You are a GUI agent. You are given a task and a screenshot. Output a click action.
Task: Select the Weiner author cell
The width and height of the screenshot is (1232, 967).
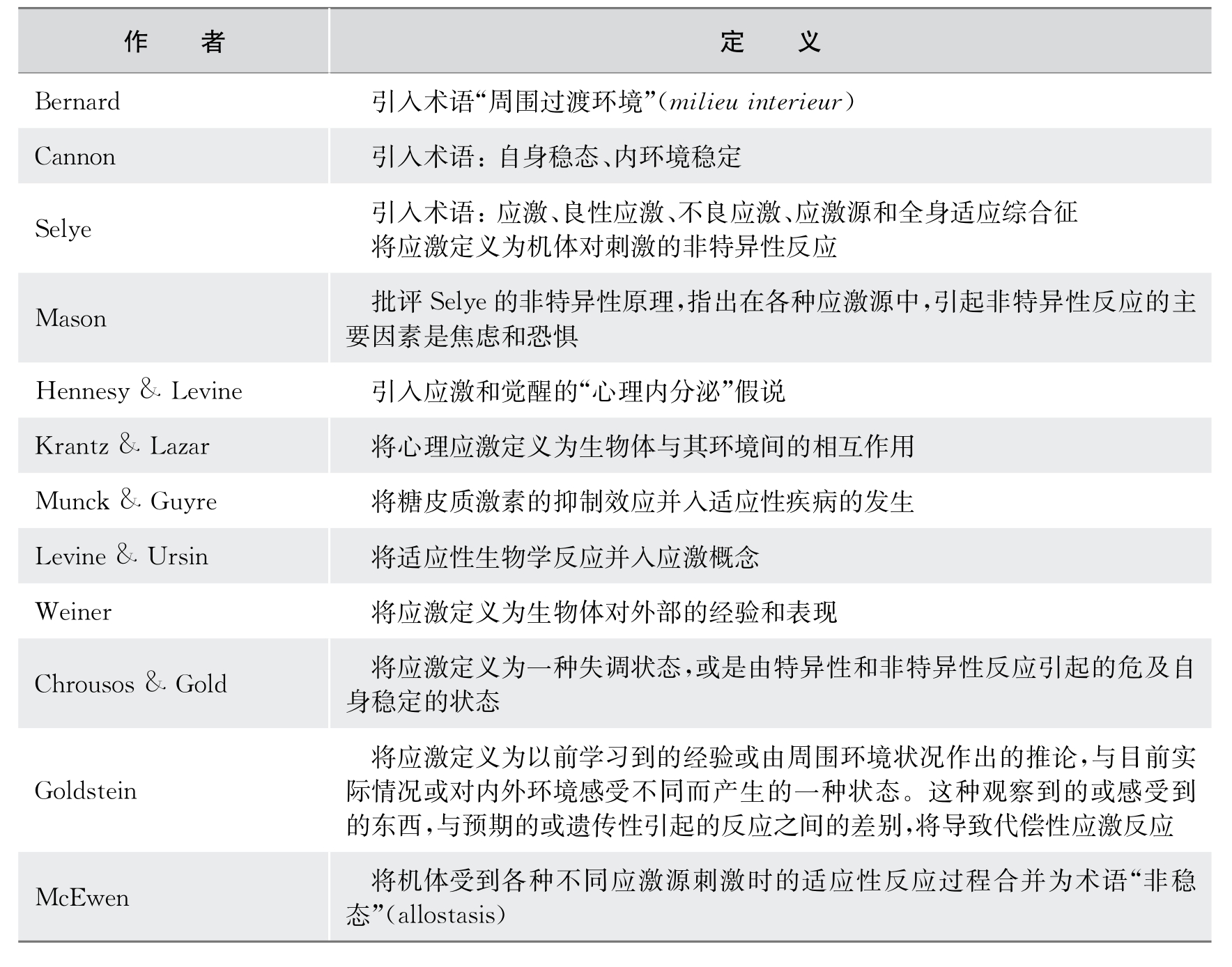point(73,612)
